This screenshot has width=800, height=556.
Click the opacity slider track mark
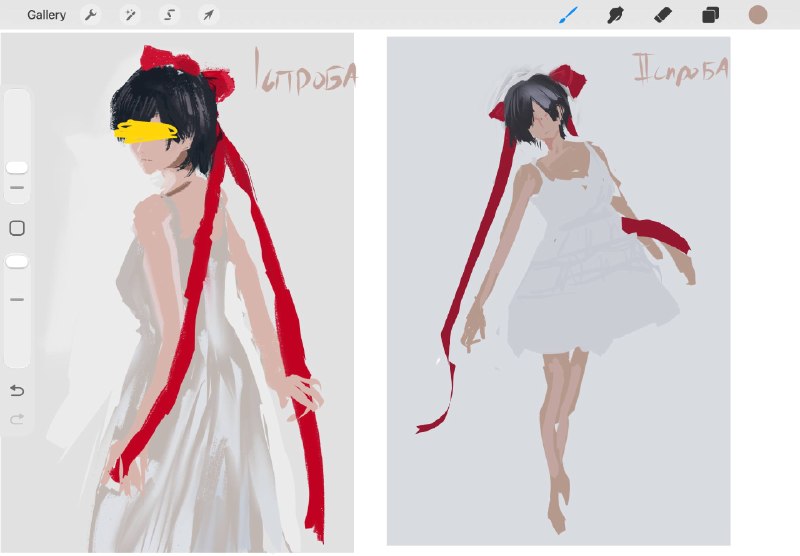tap(17, 299)
